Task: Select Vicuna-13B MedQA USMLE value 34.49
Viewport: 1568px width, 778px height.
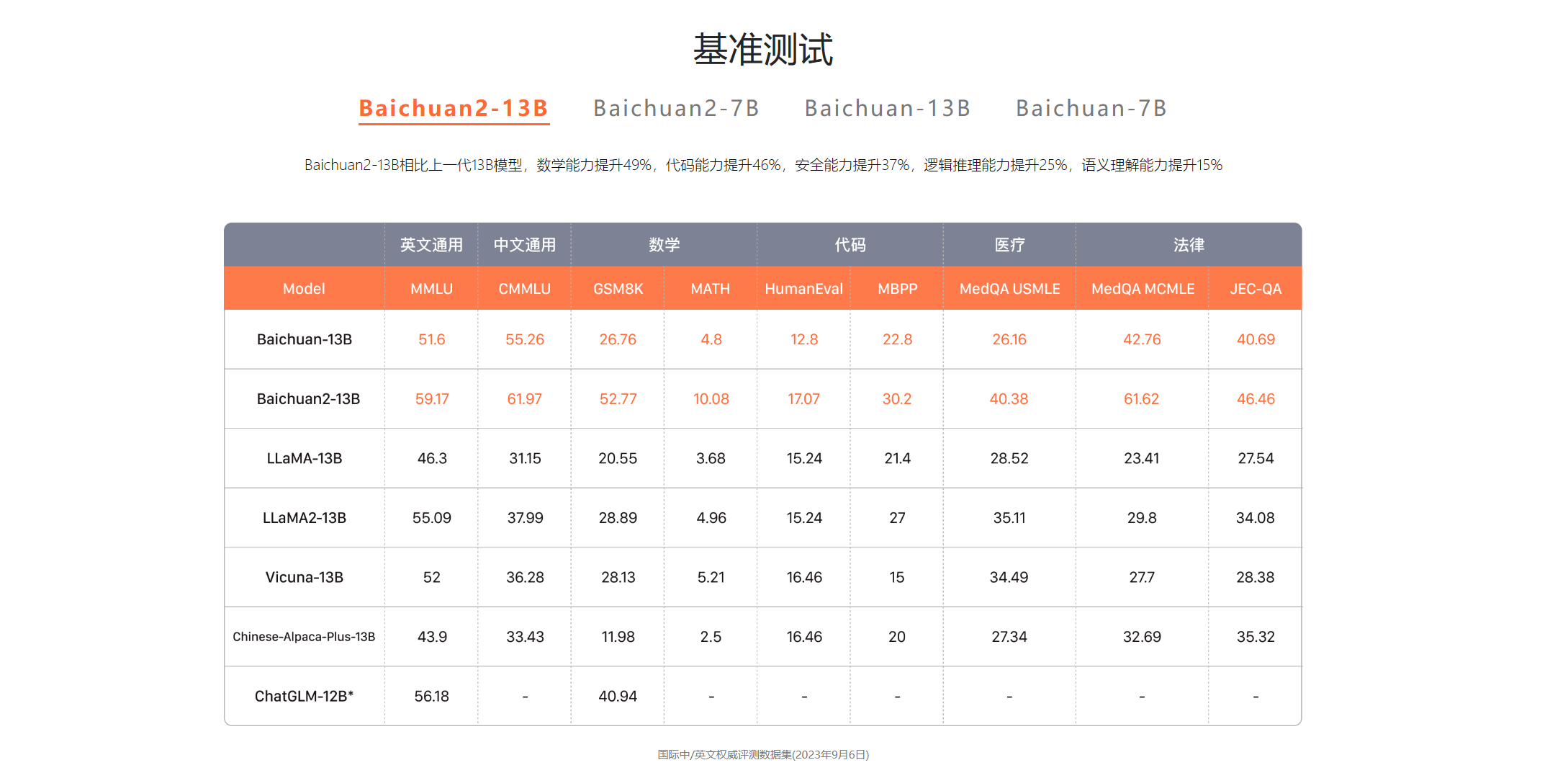Action: click(1009, 577)
